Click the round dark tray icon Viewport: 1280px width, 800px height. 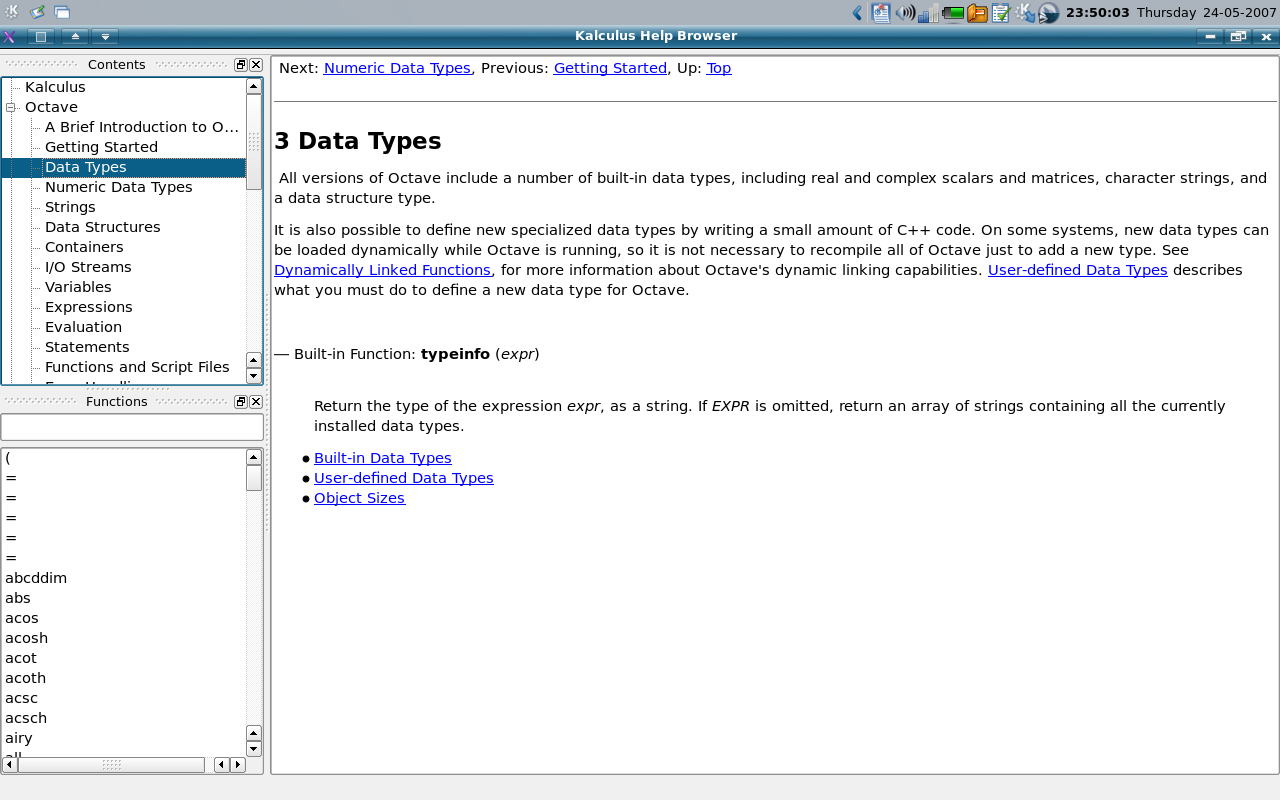[1048, 13]
